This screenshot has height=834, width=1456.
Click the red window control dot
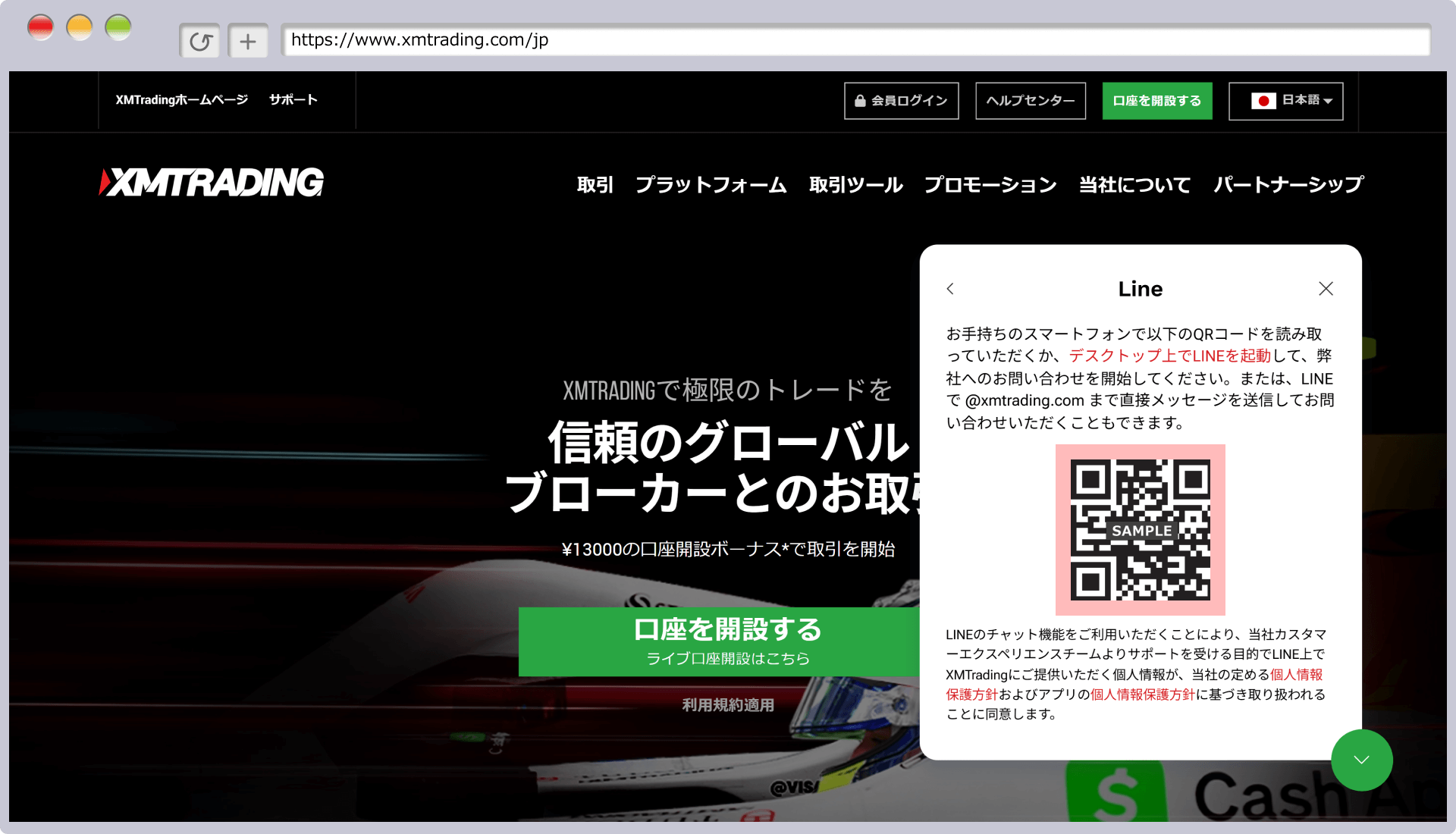pos(40,27)
